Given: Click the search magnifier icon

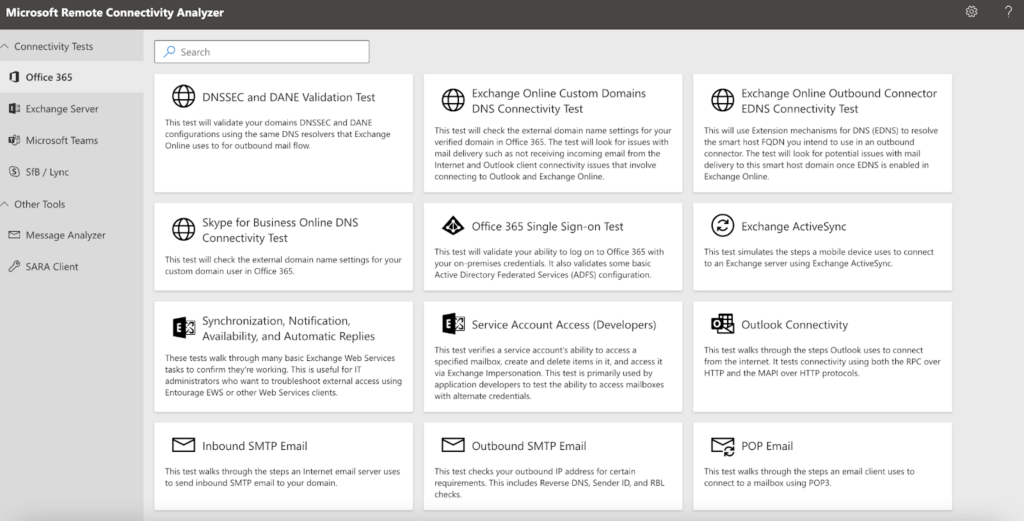Looking at the screenshot, I should 169,52.
